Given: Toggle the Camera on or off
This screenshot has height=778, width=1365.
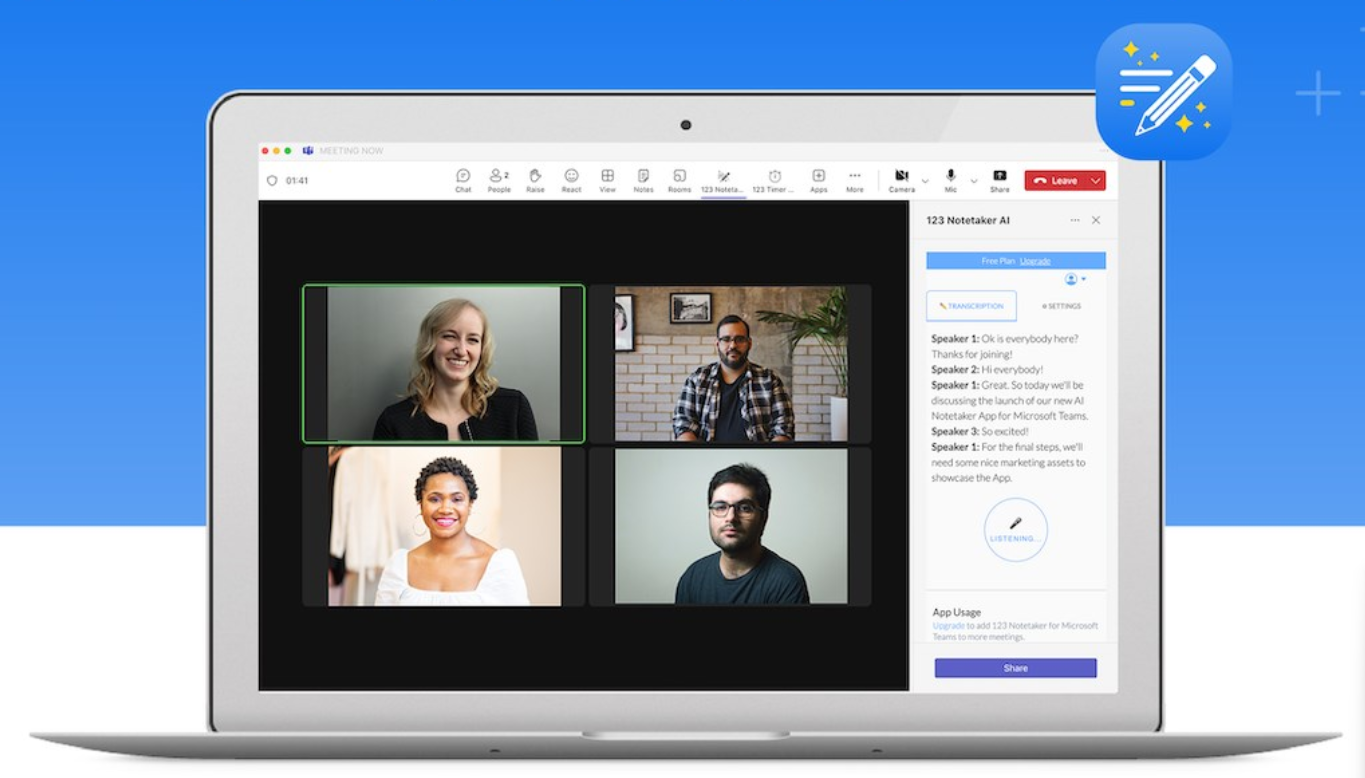Looking at the screenshot, I should pos(901,180).
